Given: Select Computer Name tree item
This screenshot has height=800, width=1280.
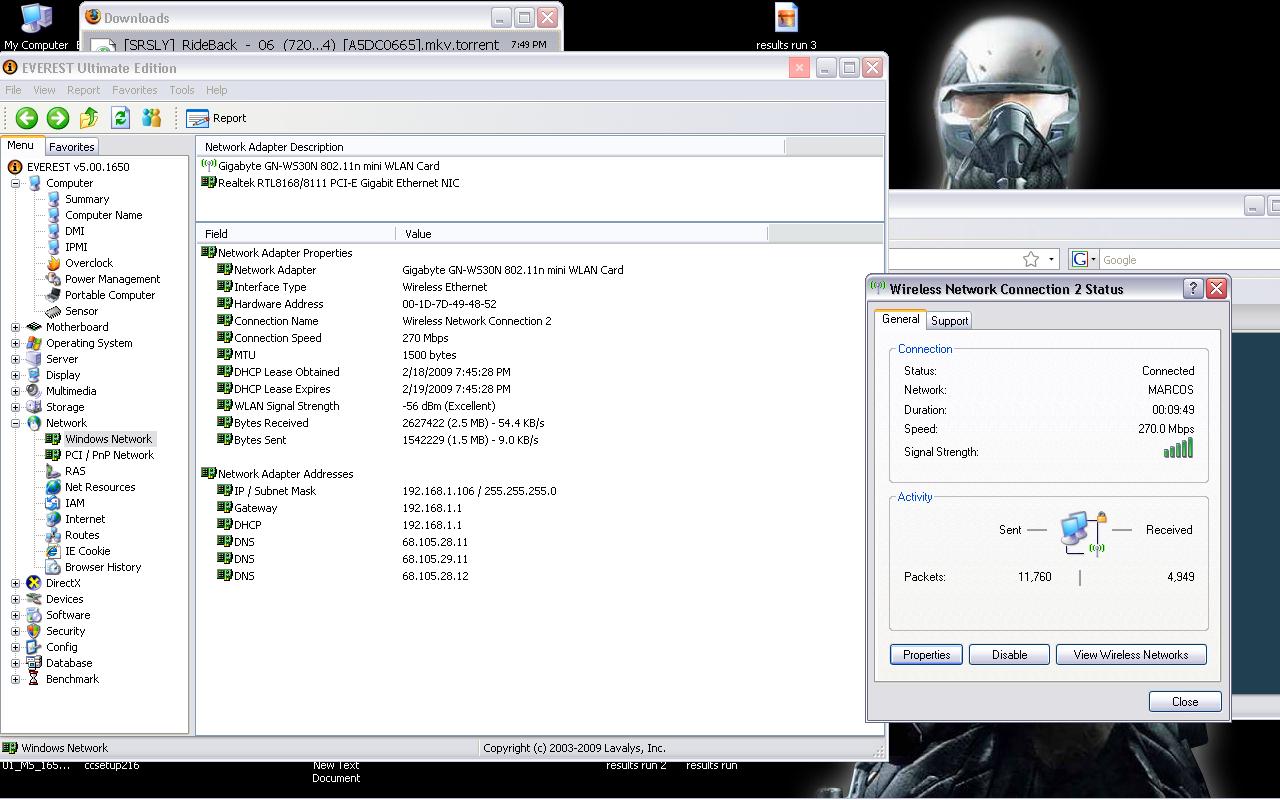Looking at the screenshot, I should coord(103,215).
